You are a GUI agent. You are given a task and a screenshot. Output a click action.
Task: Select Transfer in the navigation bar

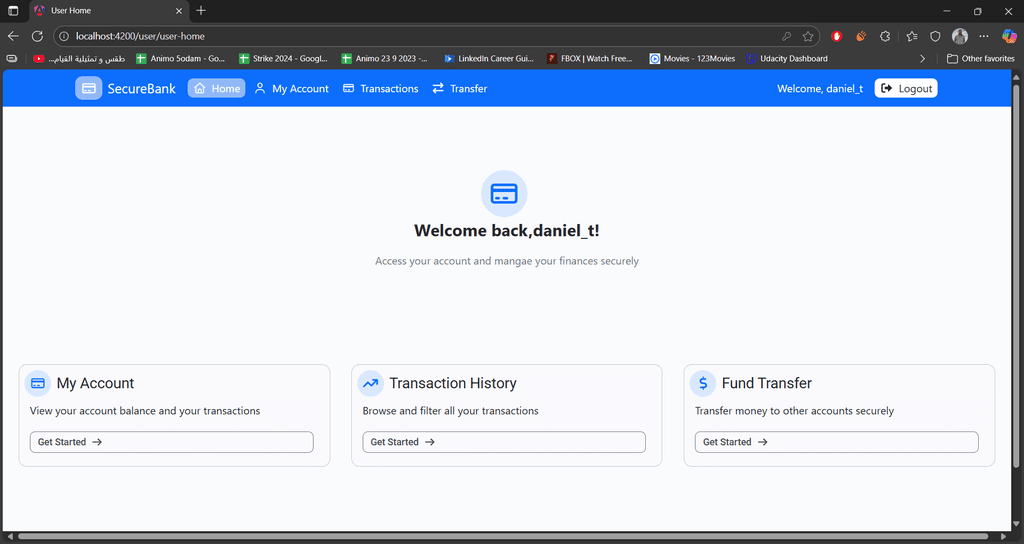[460, 88]
